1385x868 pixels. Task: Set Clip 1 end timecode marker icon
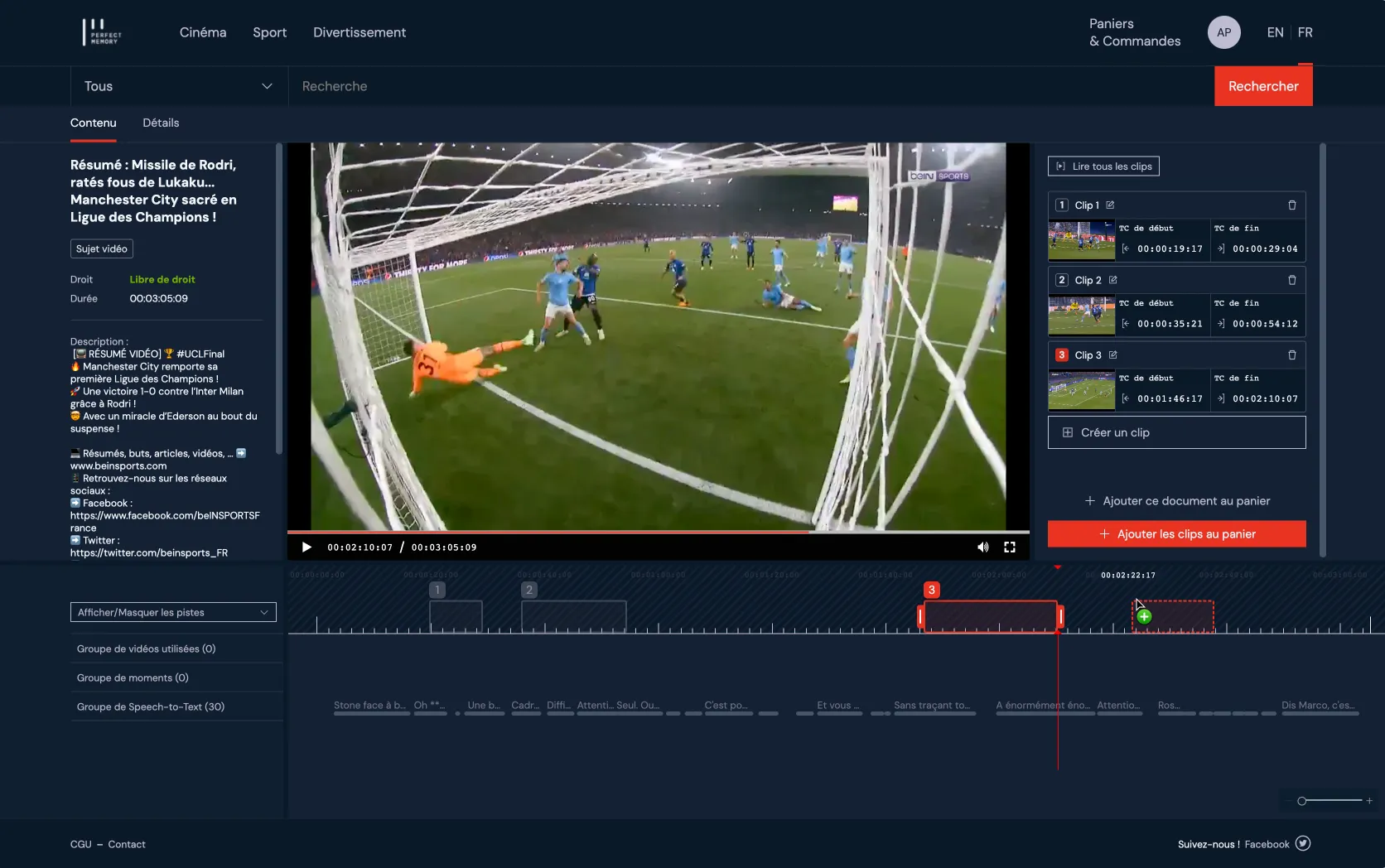(1221, 248)
